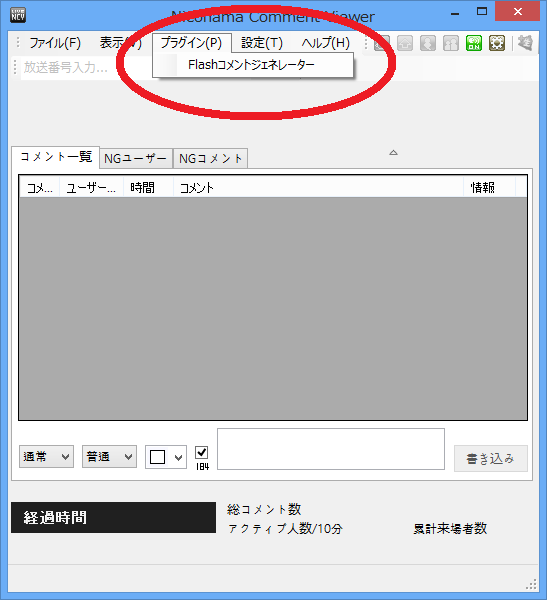This screenshot has height=600, width=547.
Task: Open the 設定(T) menu
Action: tap(262, 43)
